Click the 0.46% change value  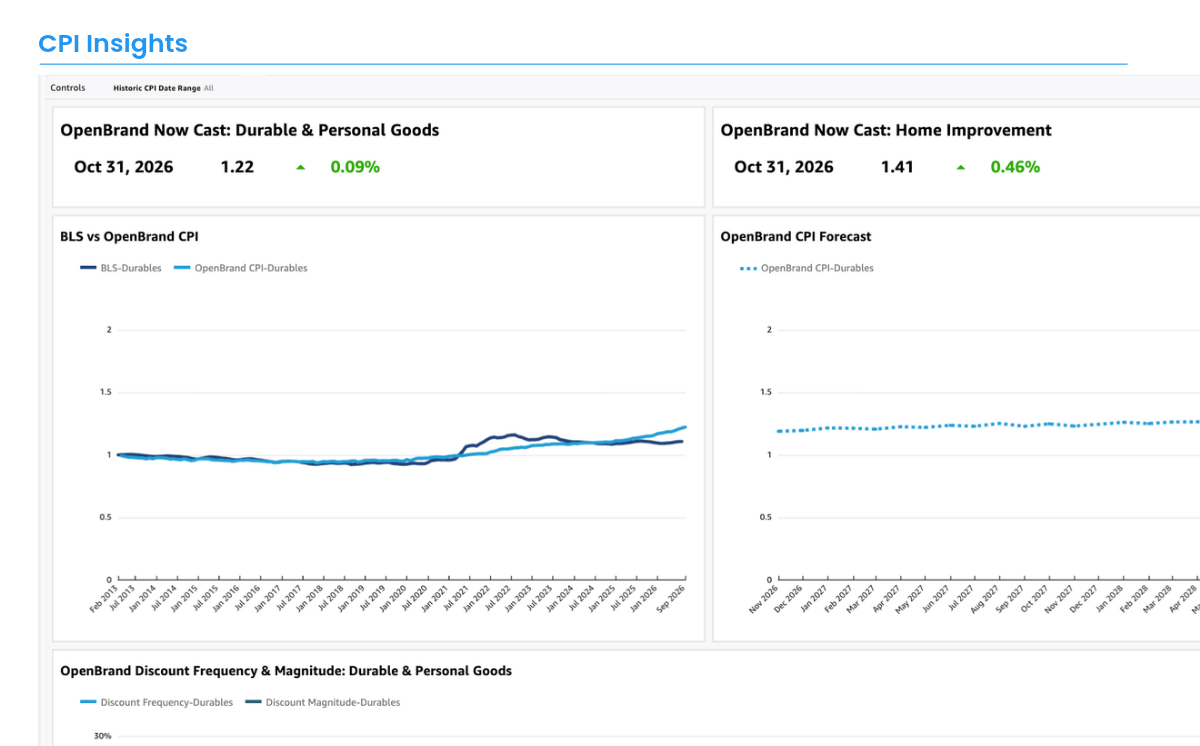(x=1015, y=167)
